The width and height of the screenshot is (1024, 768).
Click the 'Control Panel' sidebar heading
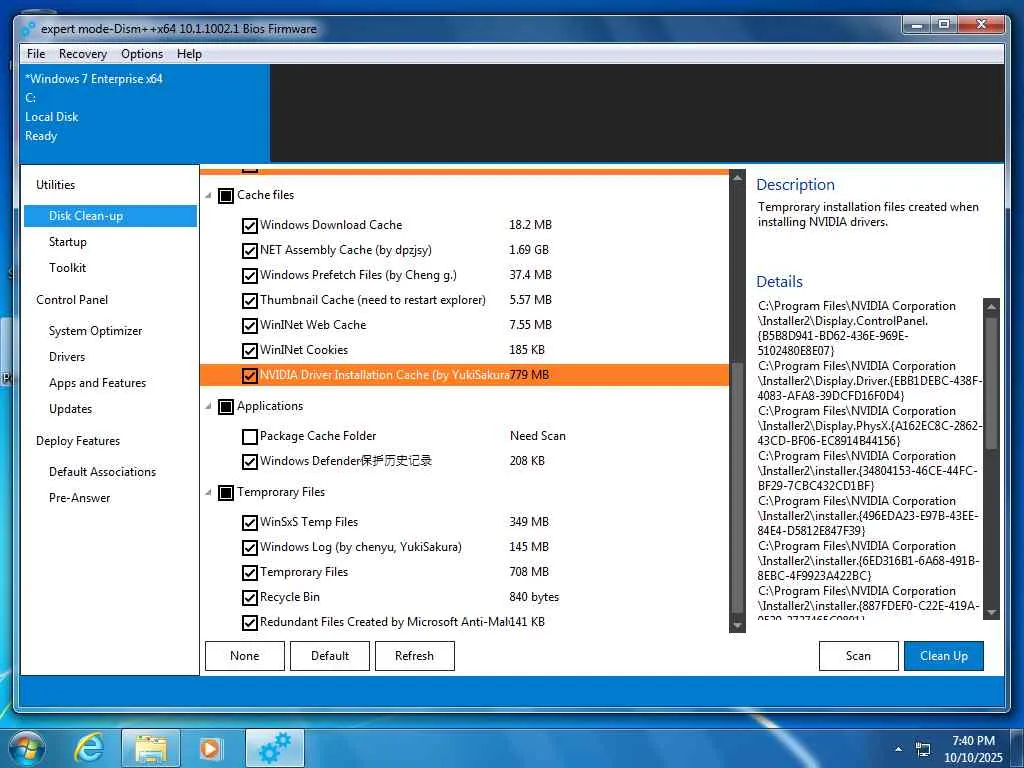72,300
